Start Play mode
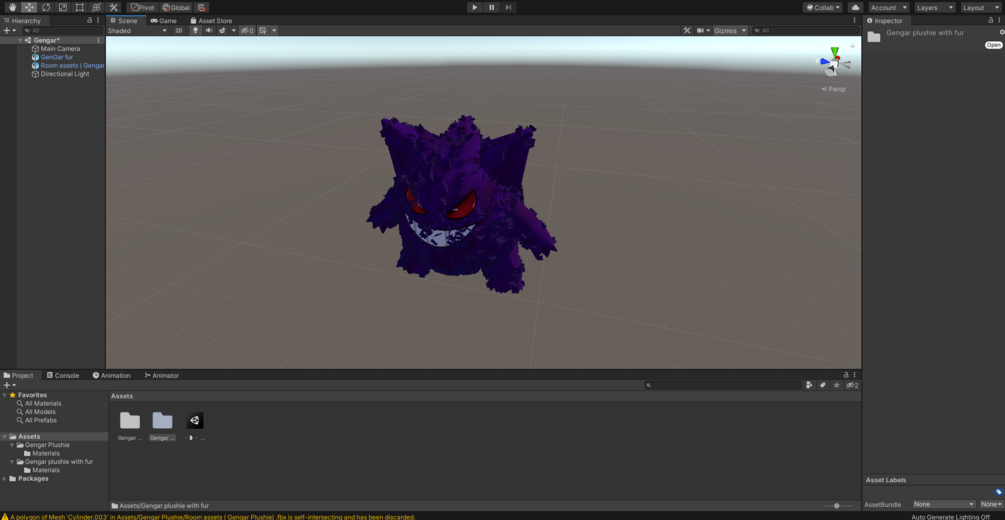1005x520 pixels. click(474, 8)
